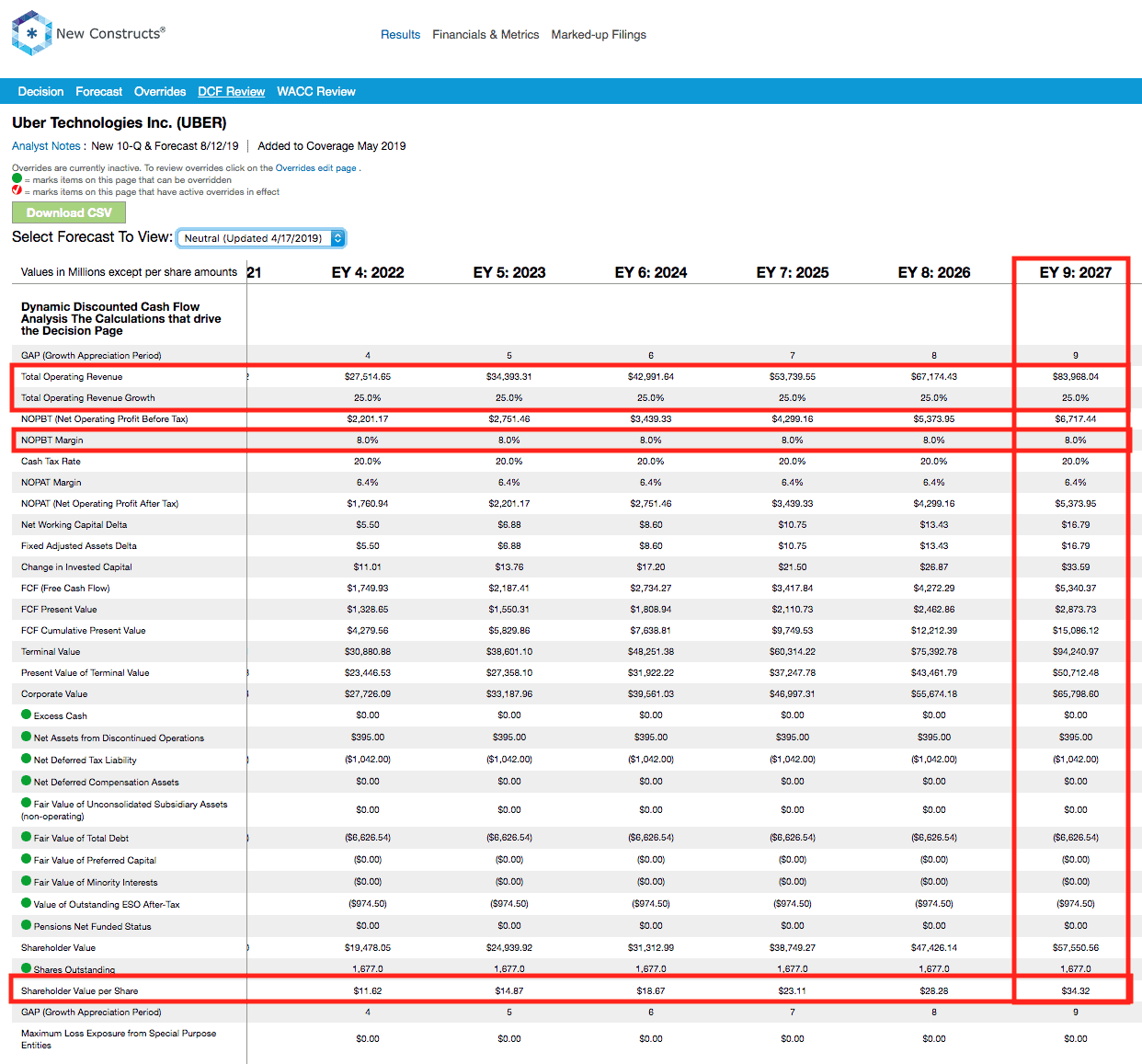Click the $18.67 per-share value for 2024
1142x1064 pixels.
click(x=651, y=991)
